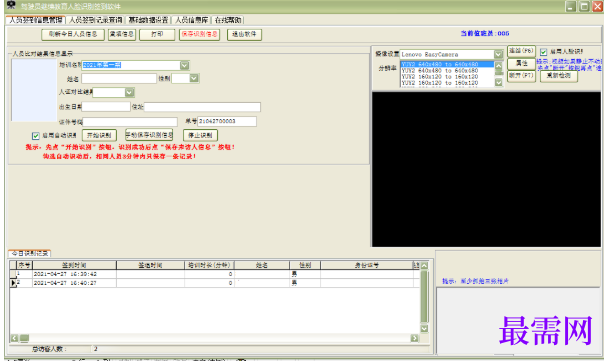This screenshot has width=611, height=362.
Task: Click the 签退时间 column header
Action: [150, 265]
